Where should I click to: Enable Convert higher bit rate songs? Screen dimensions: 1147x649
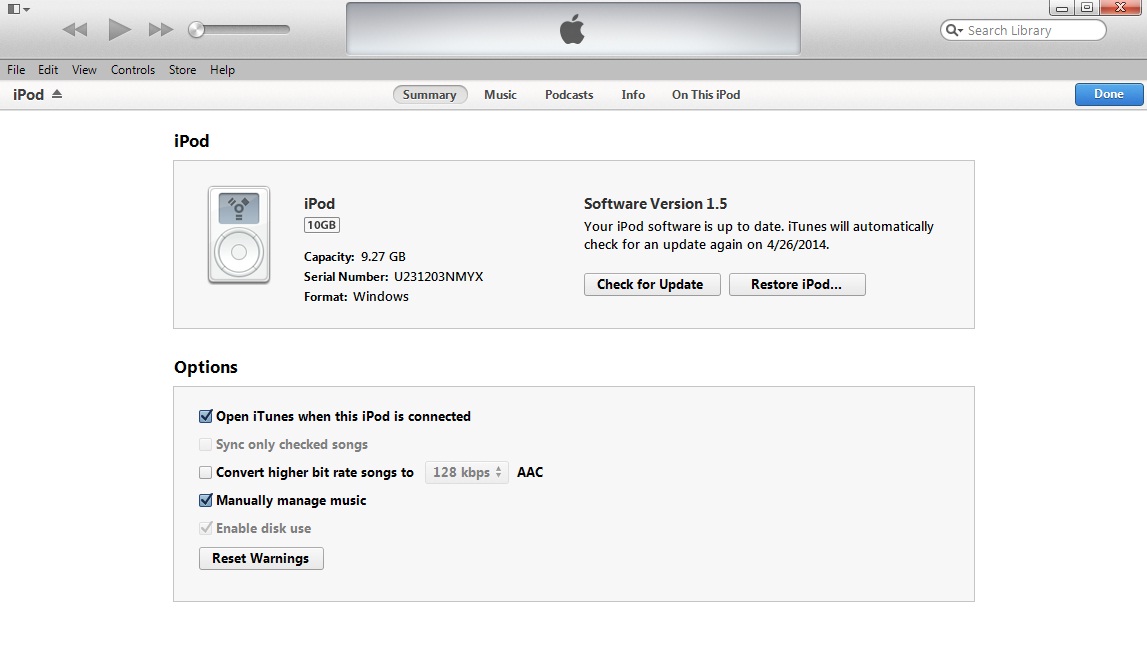click(x=206, y=473)
